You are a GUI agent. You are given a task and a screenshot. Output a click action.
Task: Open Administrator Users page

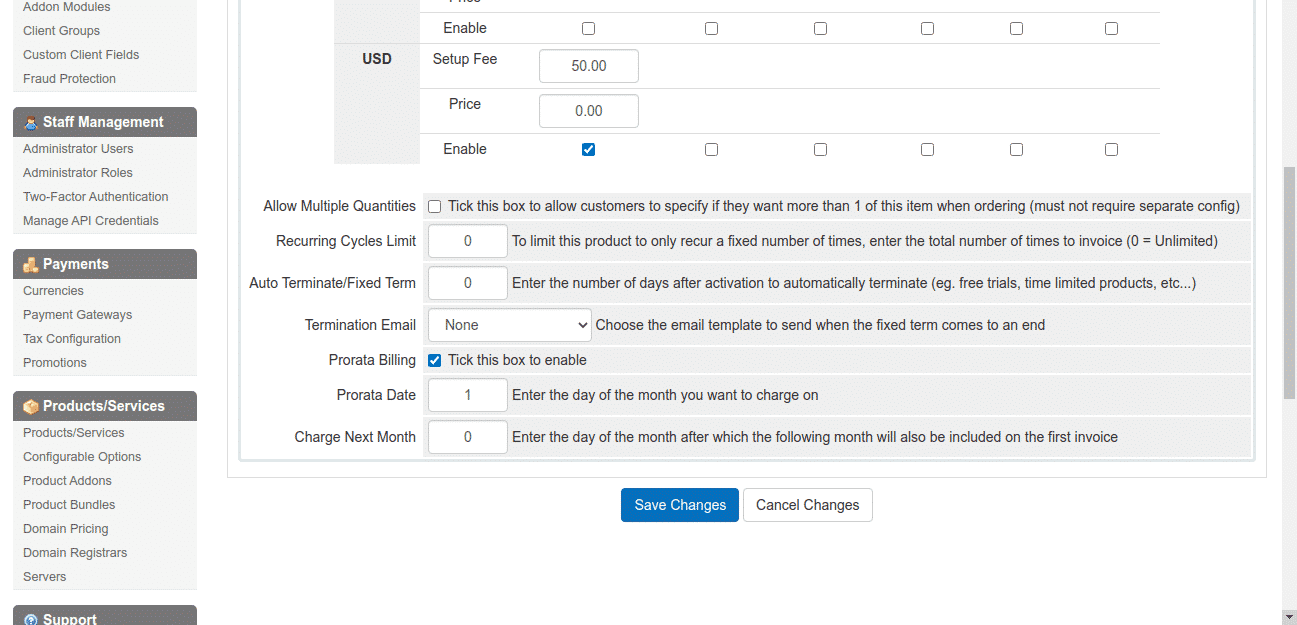coord(78,149)
